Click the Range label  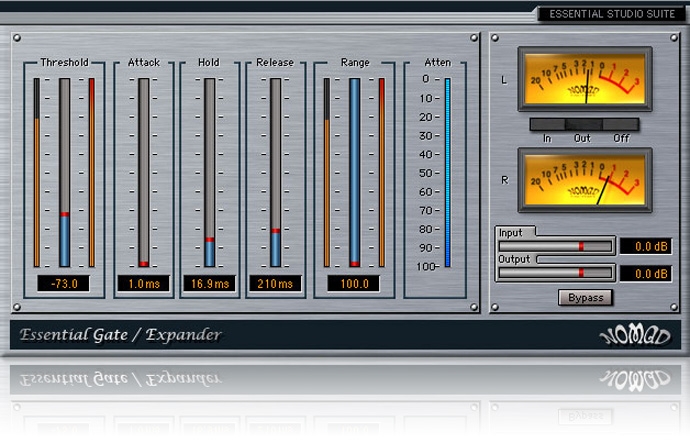pos(355,62)
